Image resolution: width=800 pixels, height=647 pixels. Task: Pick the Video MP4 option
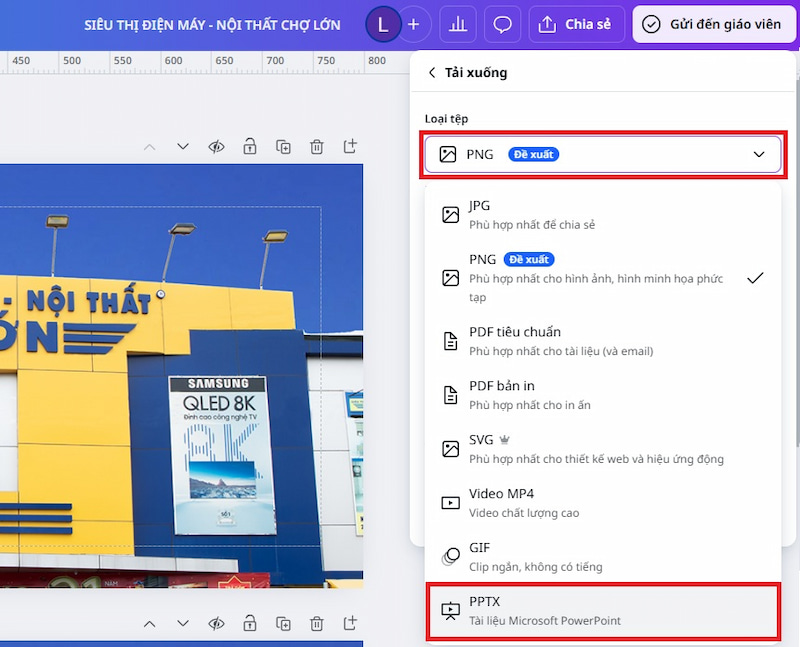603,503
